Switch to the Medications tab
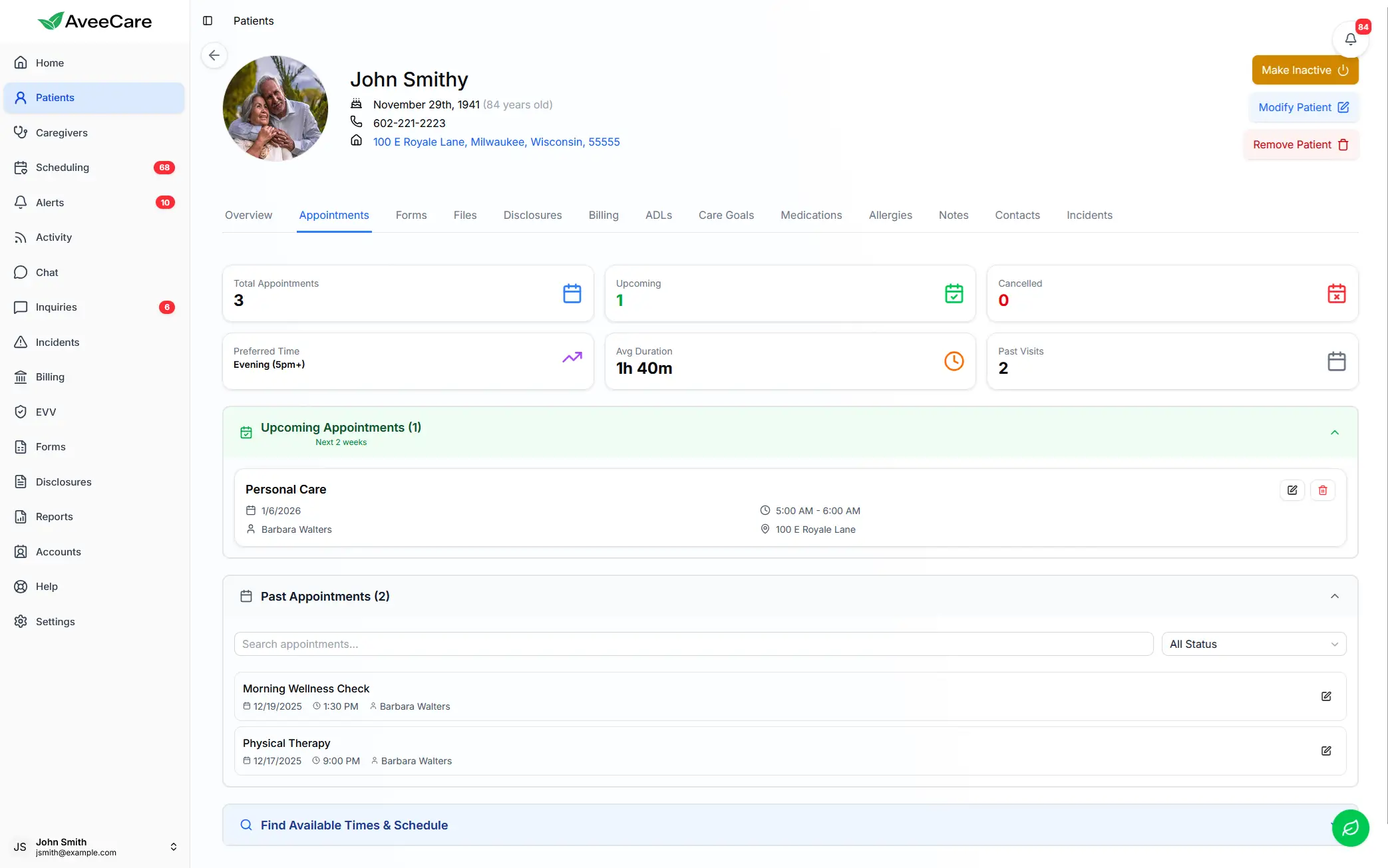The image size is (1388, 868). [811, 215]
